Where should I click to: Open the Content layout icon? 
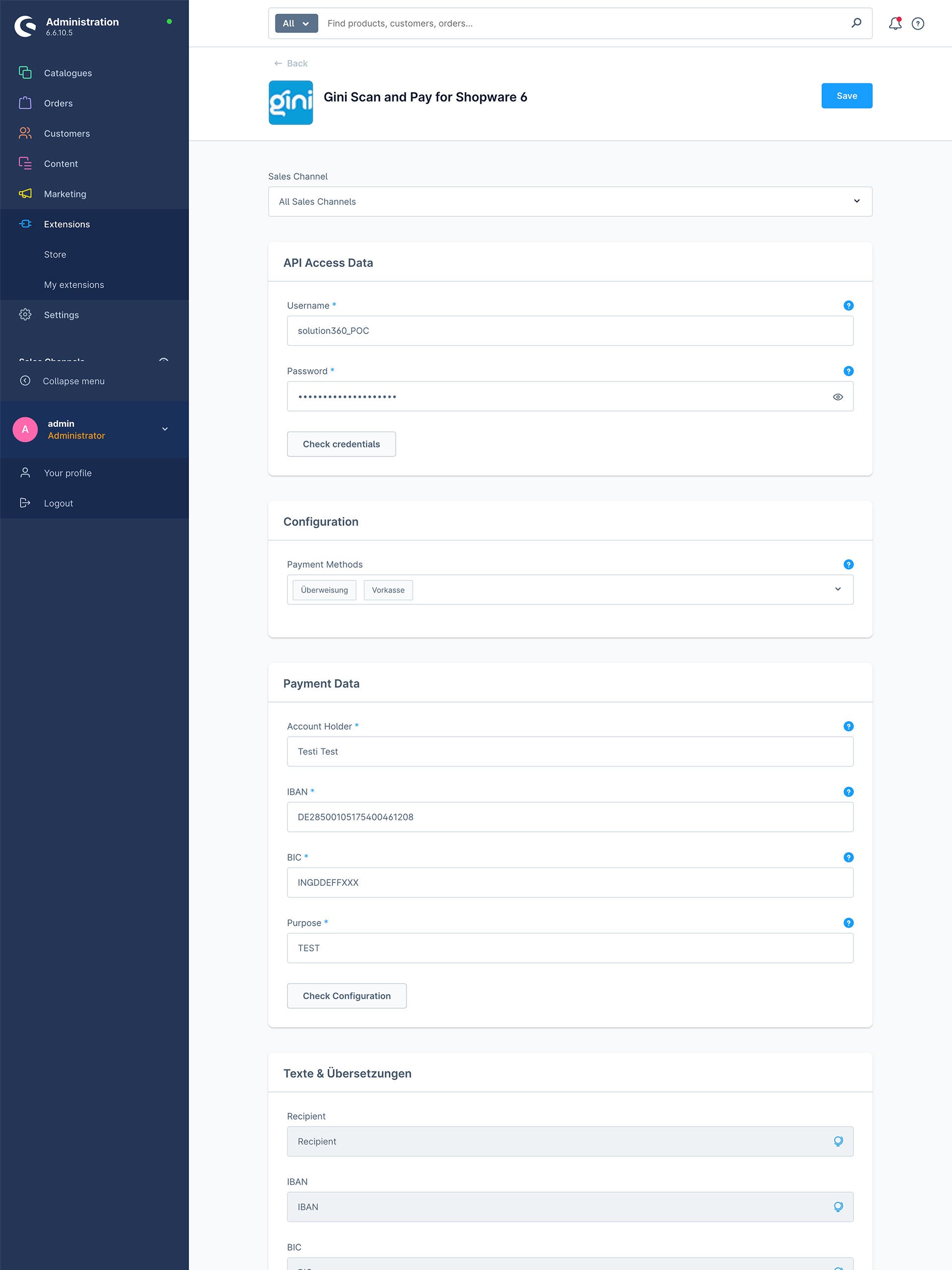click(x=25, y=163)
